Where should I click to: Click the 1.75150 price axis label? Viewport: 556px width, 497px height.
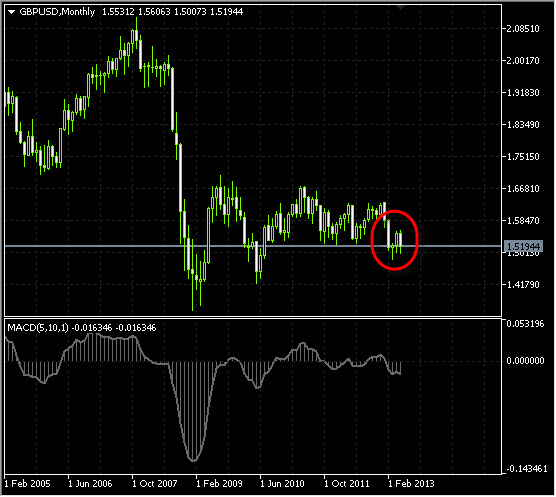pos(523,157)
